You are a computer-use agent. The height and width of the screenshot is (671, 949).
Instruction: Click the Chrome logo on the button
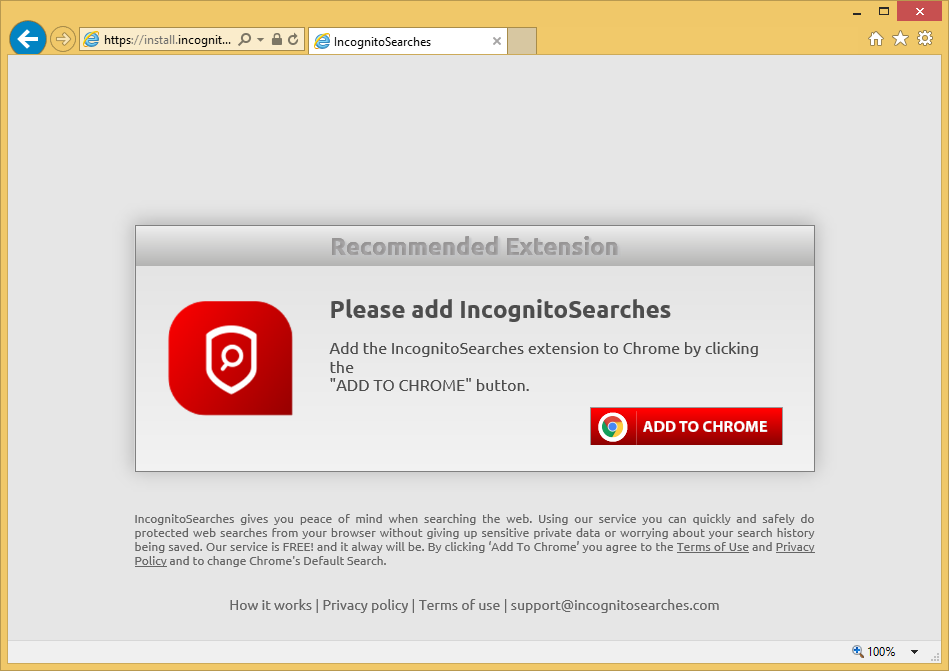[x=612, y=427]
